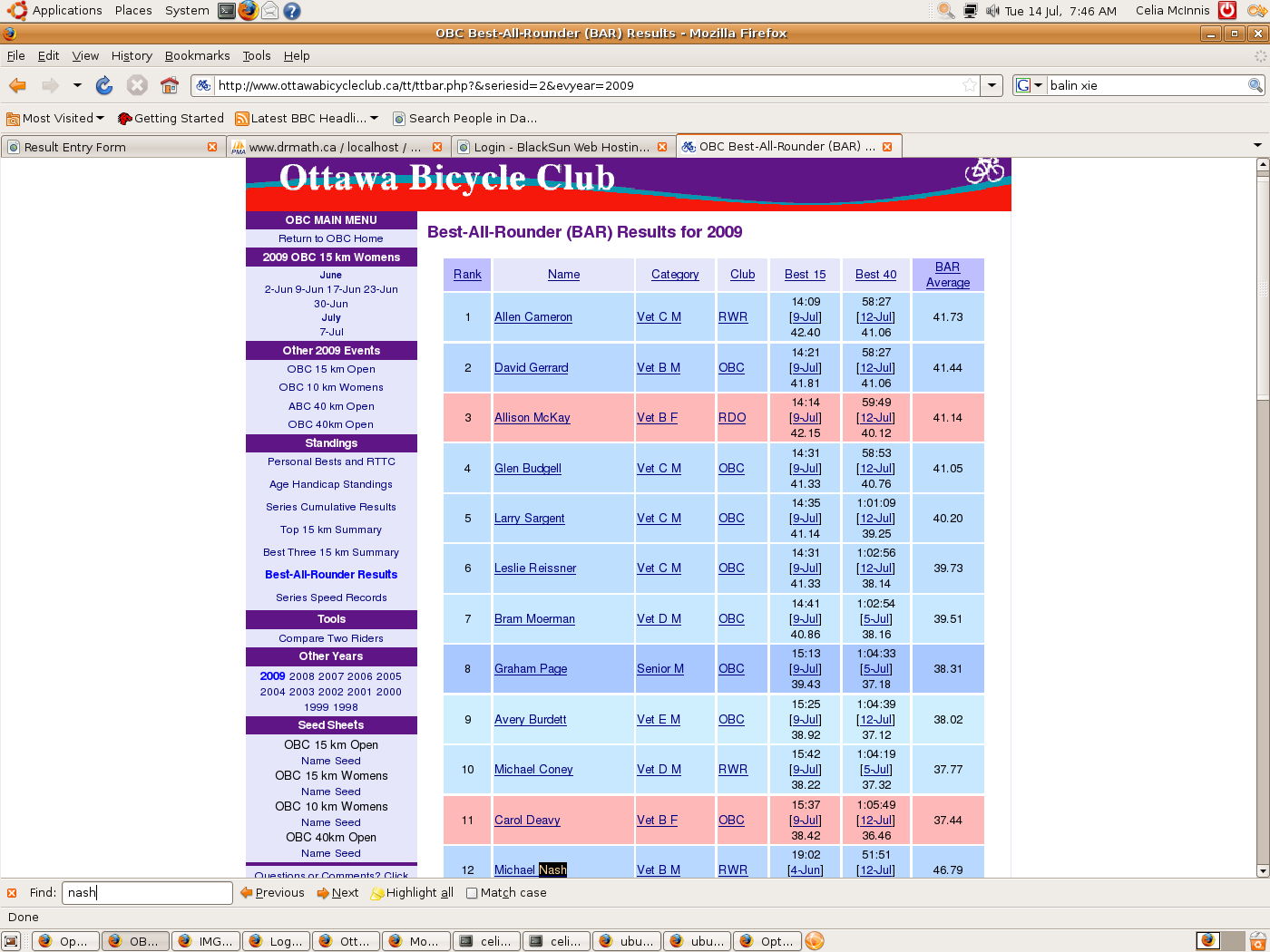Viewport: 1270px width, 952px height.
Task: Toggle Highlight all in find bar
Action: tap(412, 893)
